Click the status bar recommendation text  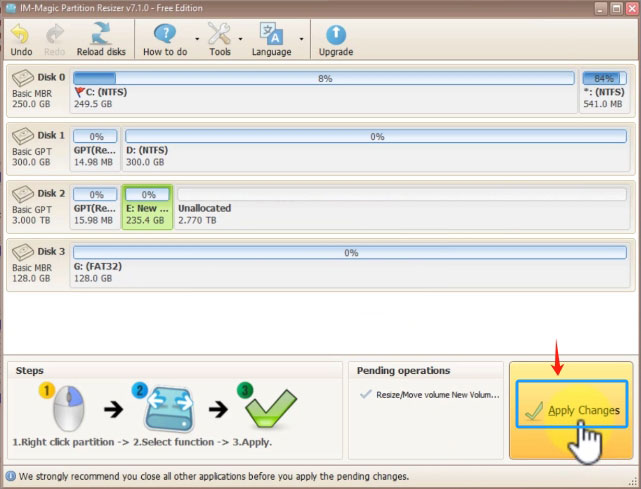214,476
